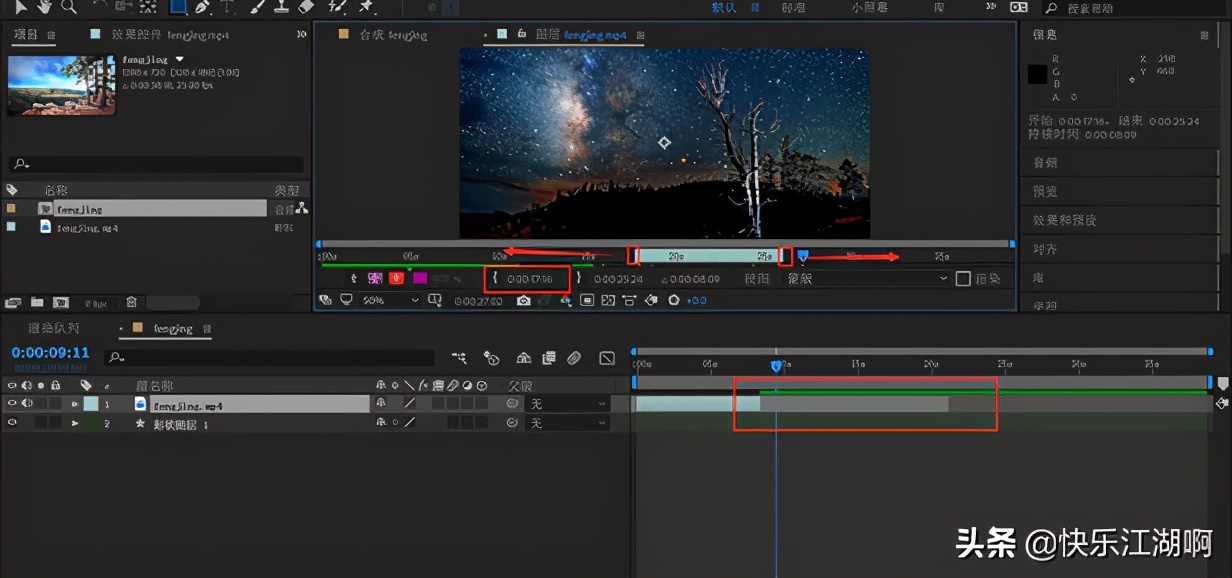
Task: Expand the Align panel on right
Action: [1046, 250]
